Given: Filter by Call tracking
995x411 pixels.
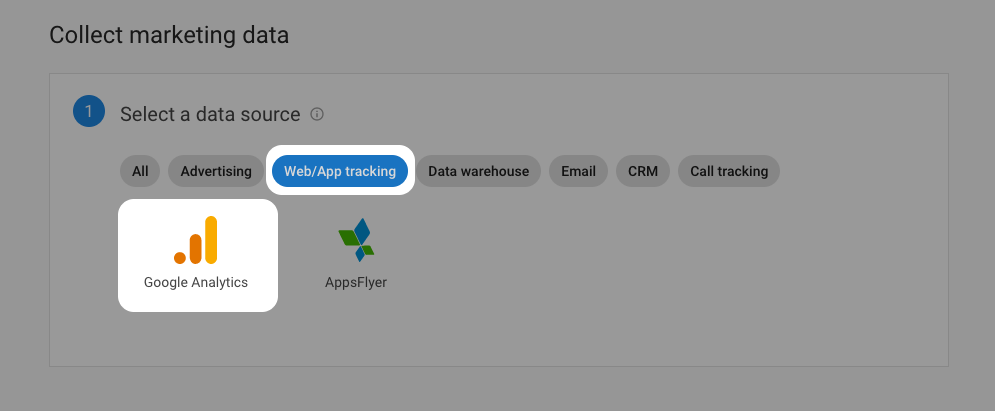Looking at the screenshot, I should point(729,171).
